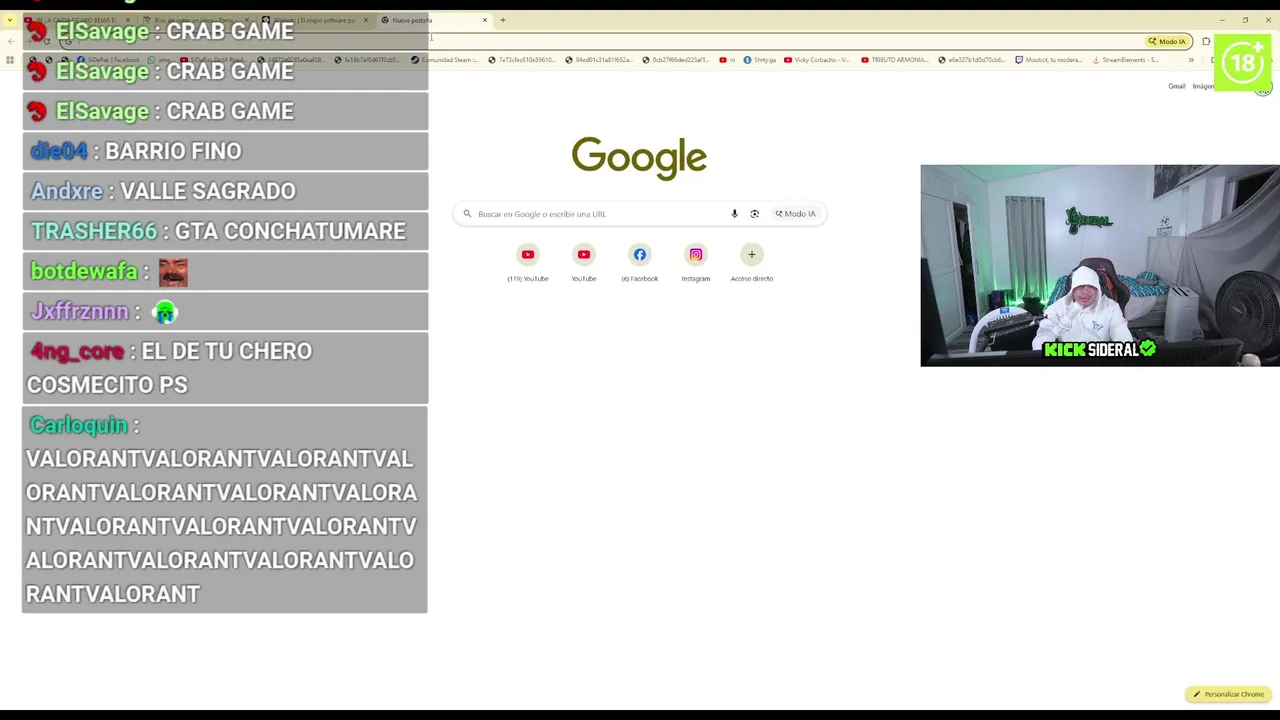Click 'GTA CONCHATUMARE' message by TRASHER66
This screenshot has width=1280, height=720.
pos(225,231)
